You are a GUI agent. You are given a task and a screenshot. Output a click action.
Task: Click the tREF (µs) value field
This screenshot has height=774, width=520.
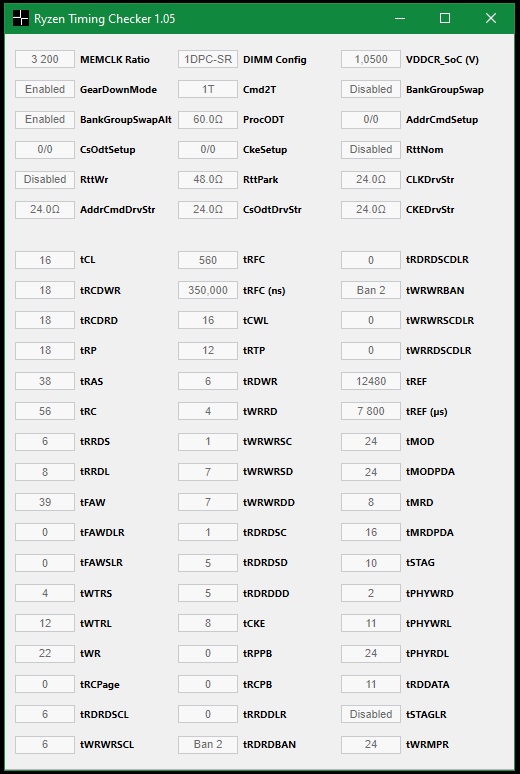371,411
